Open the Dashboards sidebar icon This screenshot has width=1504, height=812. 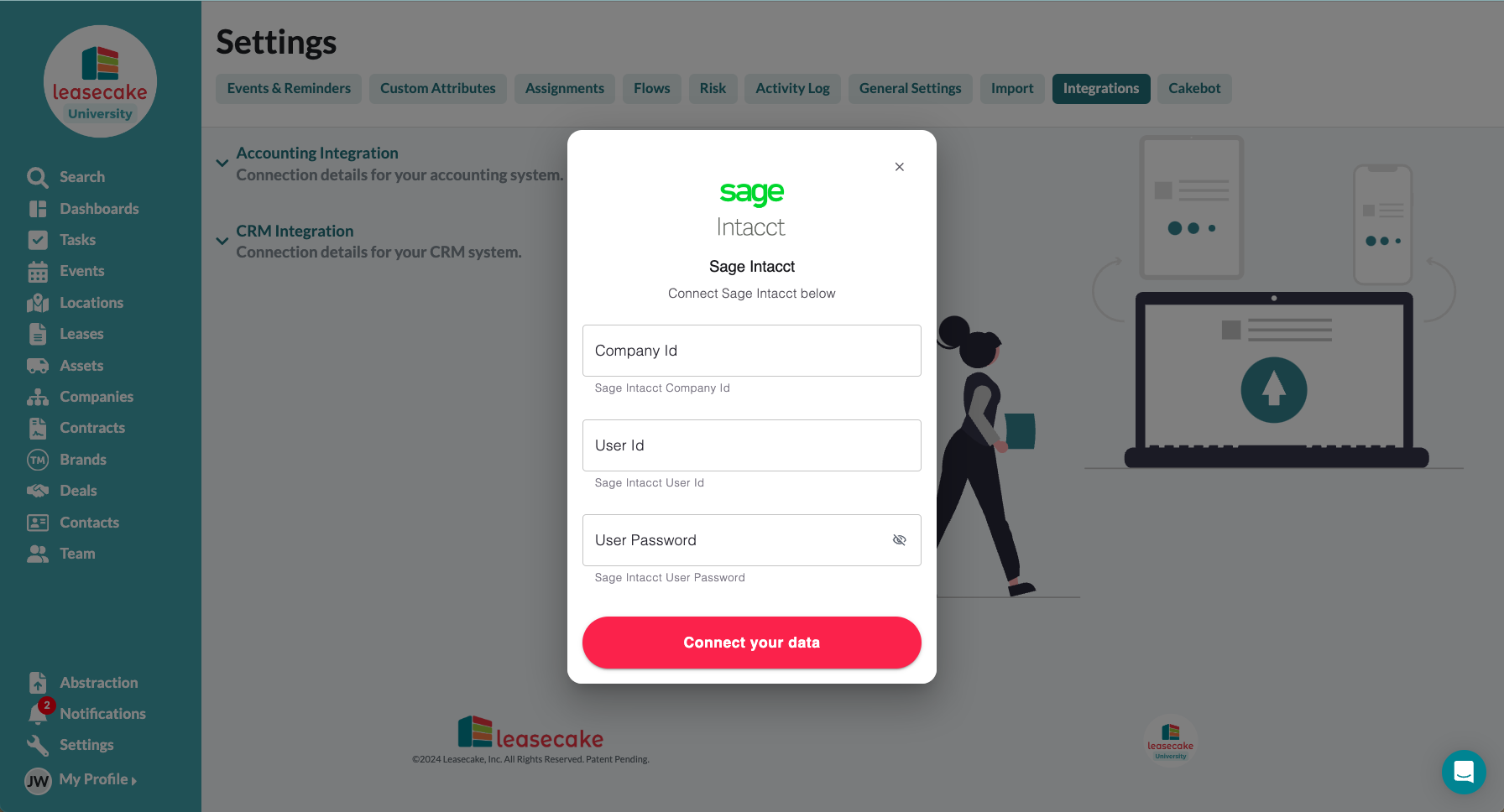[x=38, y=209]
